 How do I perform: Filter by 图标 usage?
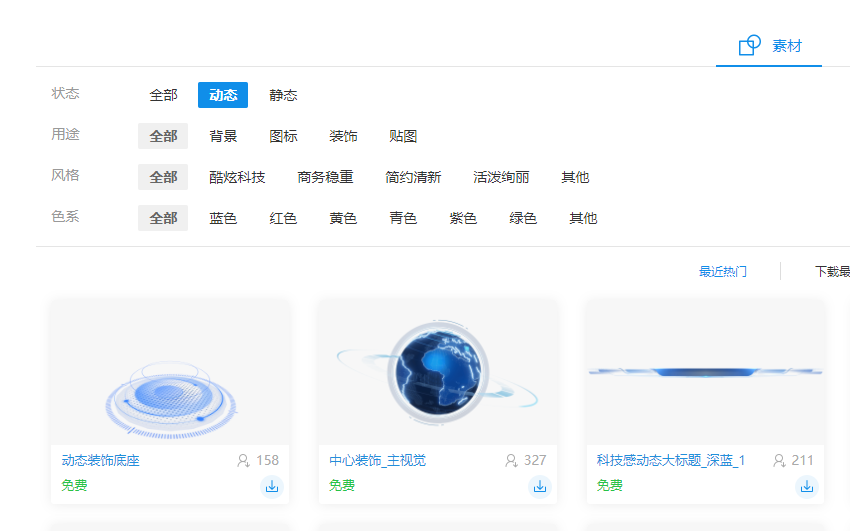coord(283,136)
